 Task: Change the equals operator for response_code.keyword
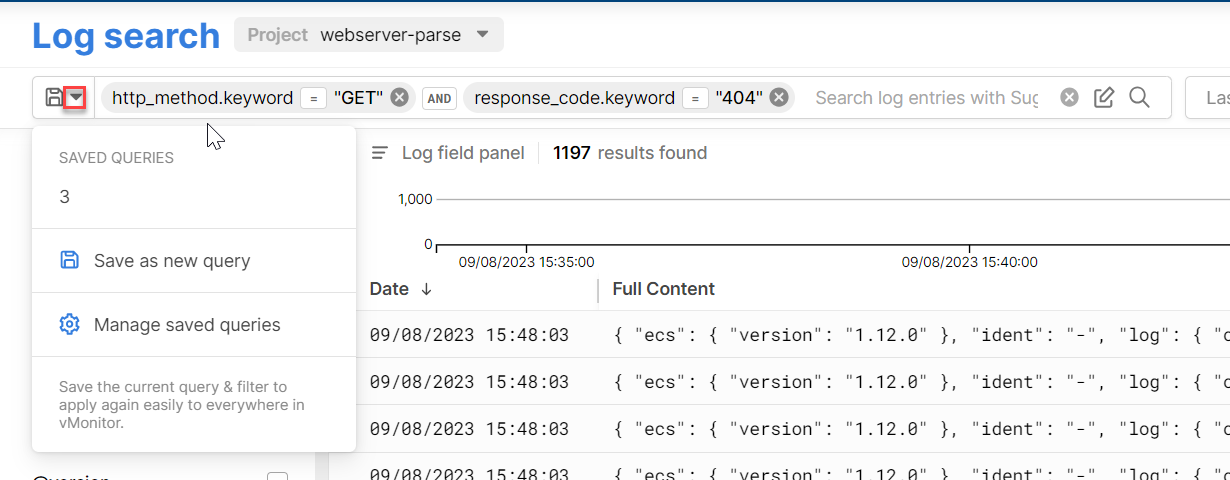(695, 98)
